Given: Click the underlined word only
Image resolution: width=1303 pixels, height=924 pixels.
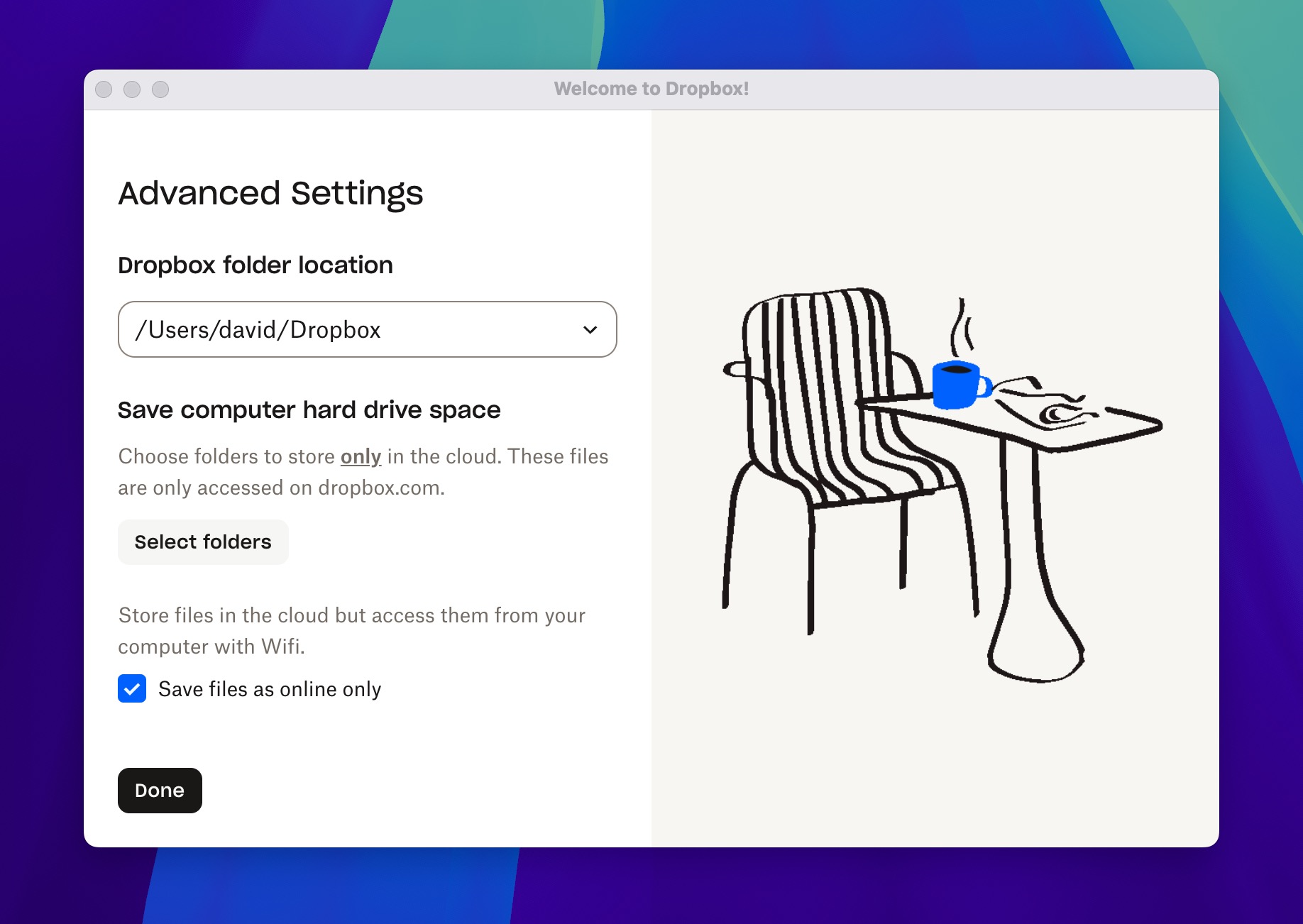Looking at the screenshot, I should click(361, 456).
